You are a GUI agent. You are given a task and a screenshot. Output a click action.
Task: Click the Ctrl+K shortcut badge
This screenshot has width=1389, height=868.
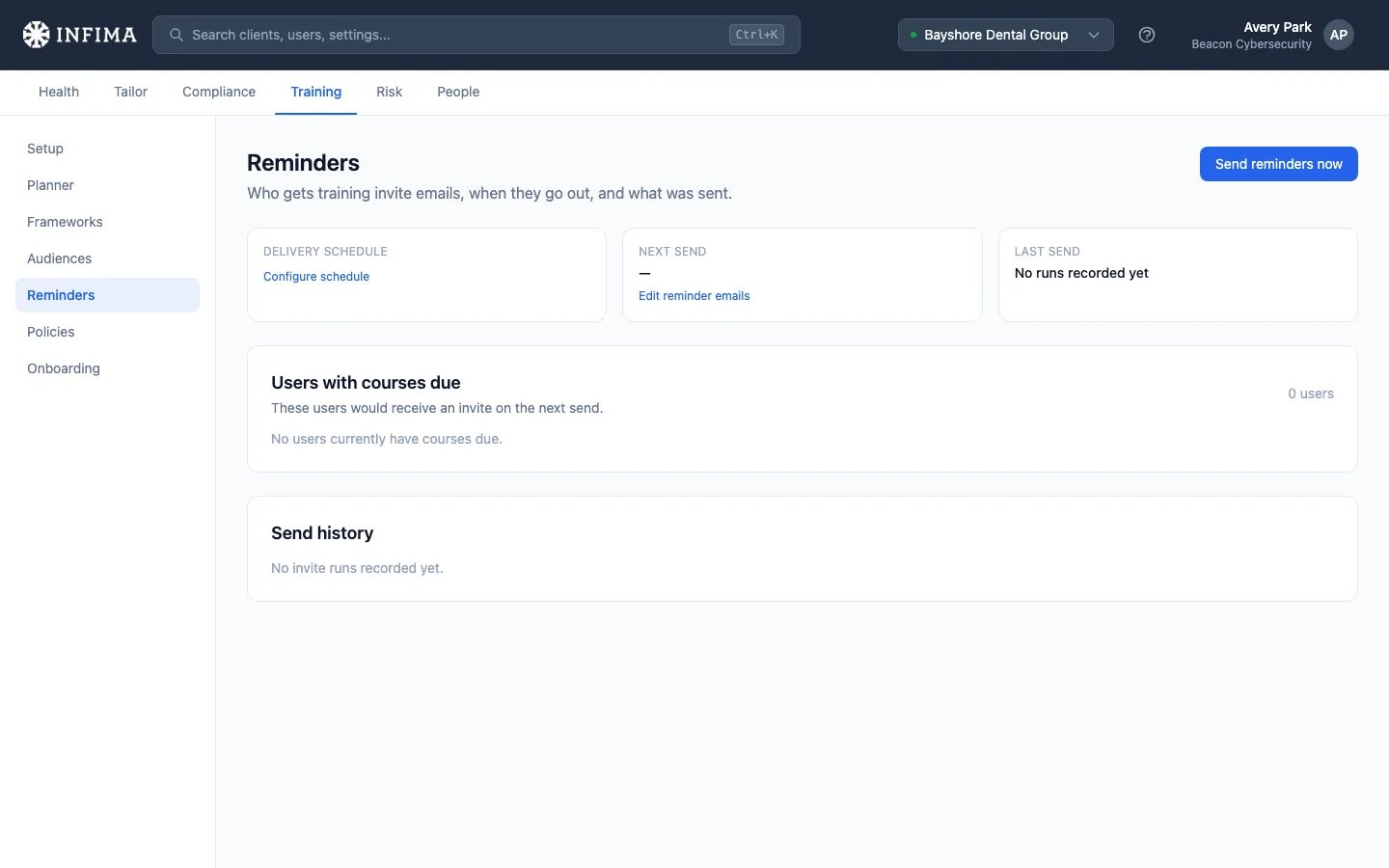pos(756,35)
